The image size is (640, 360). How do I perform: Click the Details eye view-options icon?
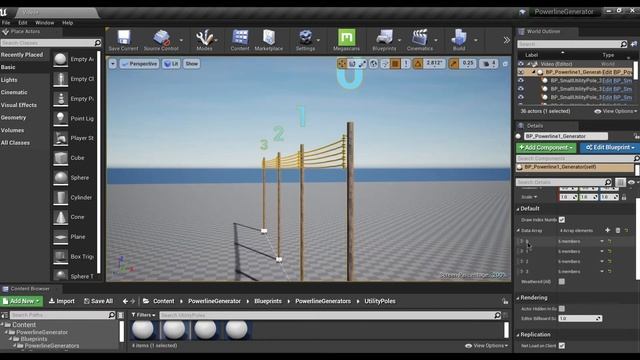(632, 182)
